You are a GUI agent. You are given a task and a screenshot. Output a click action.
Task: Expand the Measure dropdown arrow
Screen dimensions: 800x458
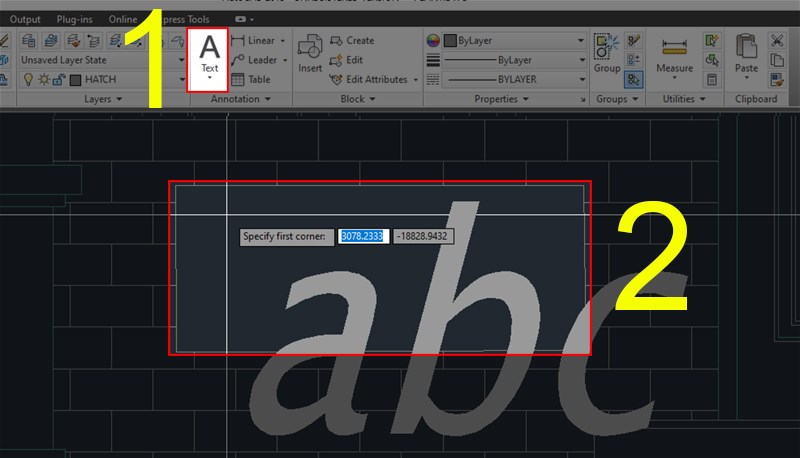pyautogui.click(x=674, y=78)
